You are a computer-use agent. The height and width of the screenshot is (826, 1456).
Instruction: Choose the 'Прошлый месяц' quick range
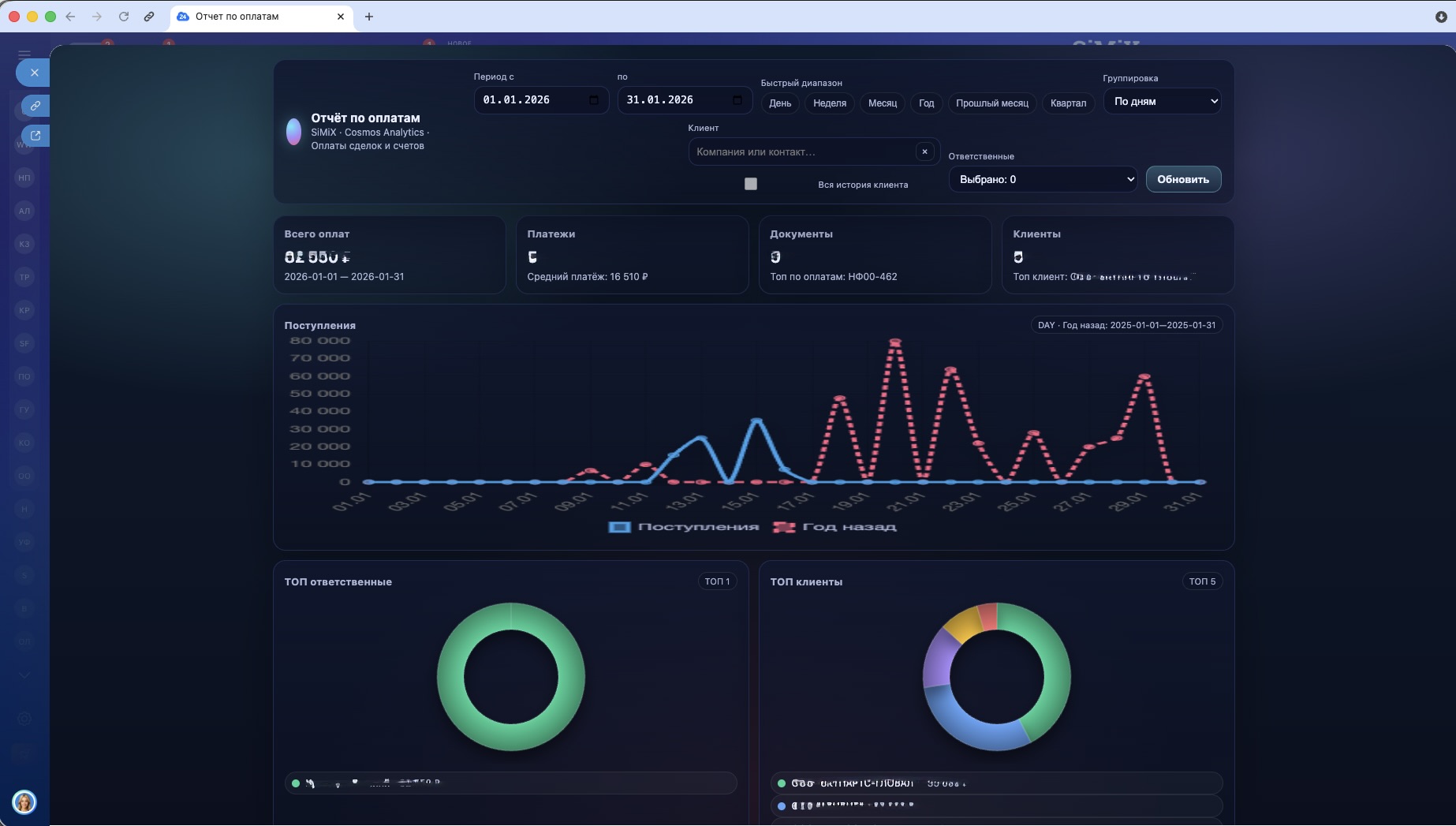[x=991, y=103]
